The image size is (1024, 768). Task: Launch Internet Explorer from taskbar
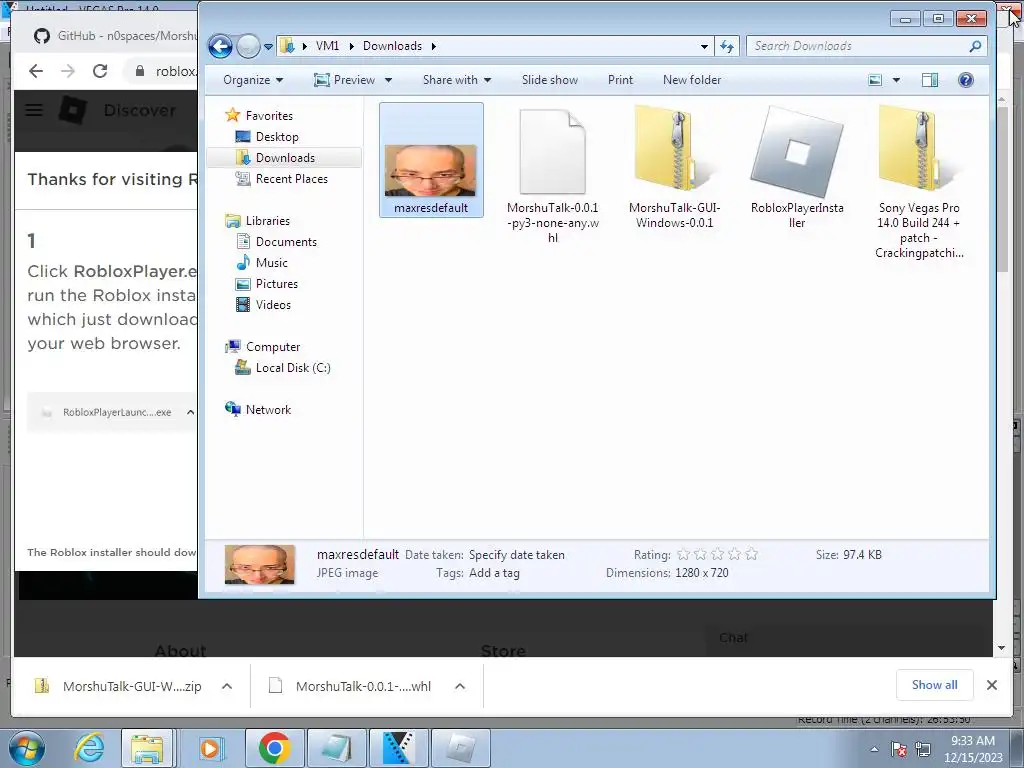(x=89, y=748)
